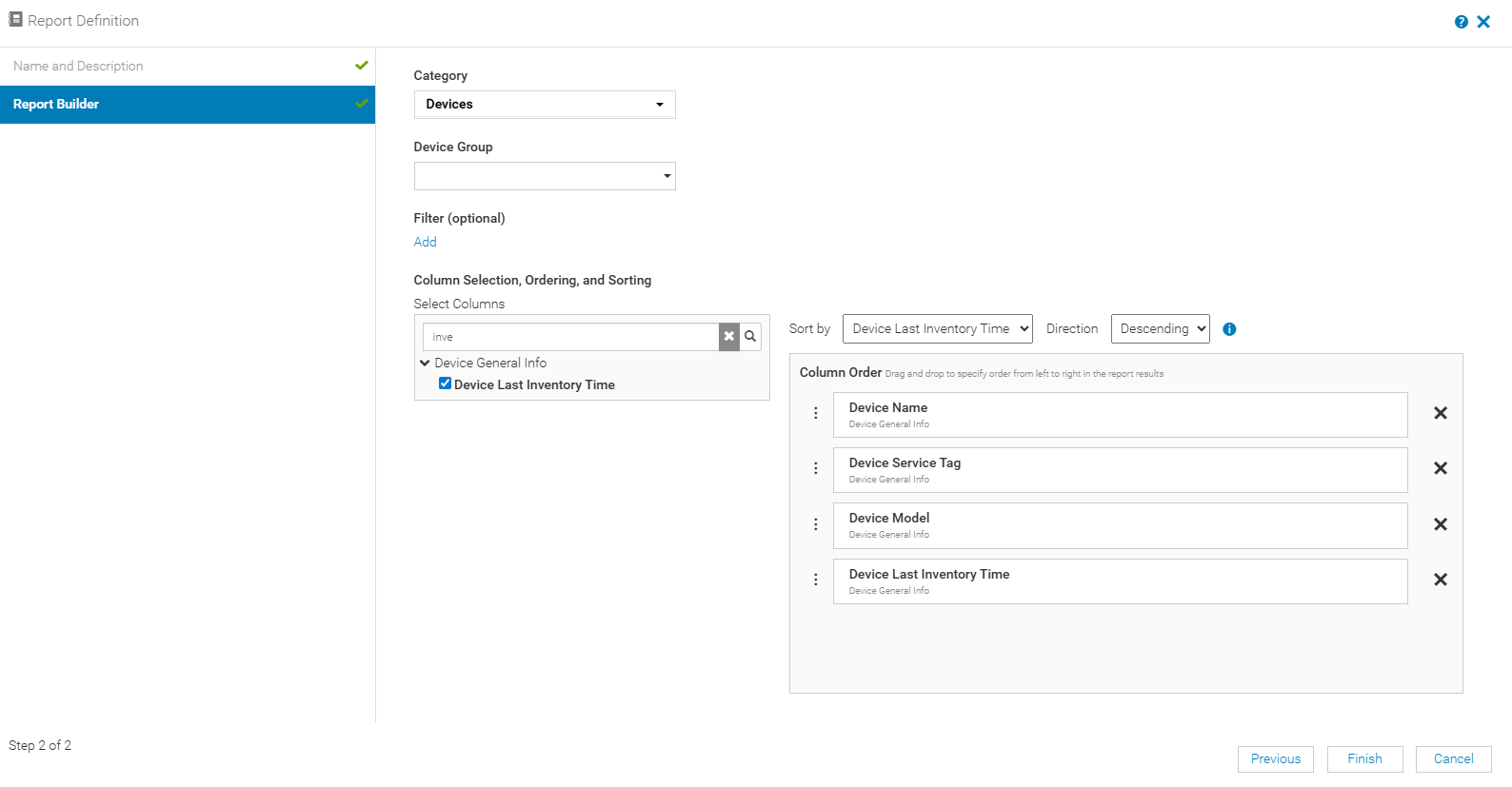Open the Category dropdown

pos(545,105)
